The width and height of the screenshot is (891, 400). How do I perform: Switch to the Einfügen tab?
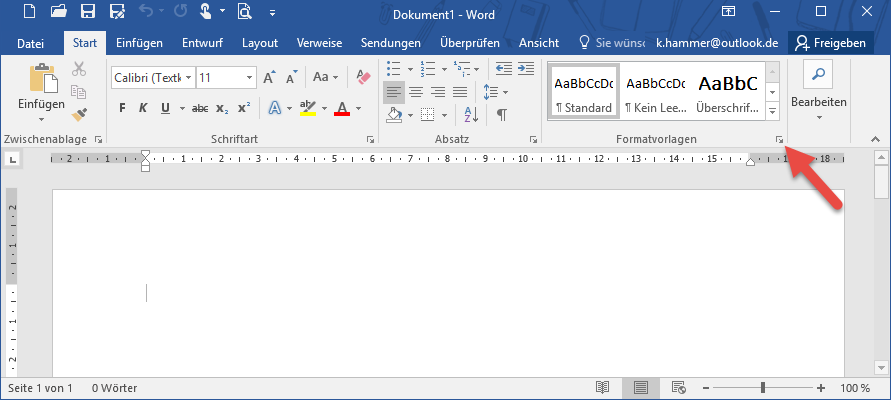[139, 43]
